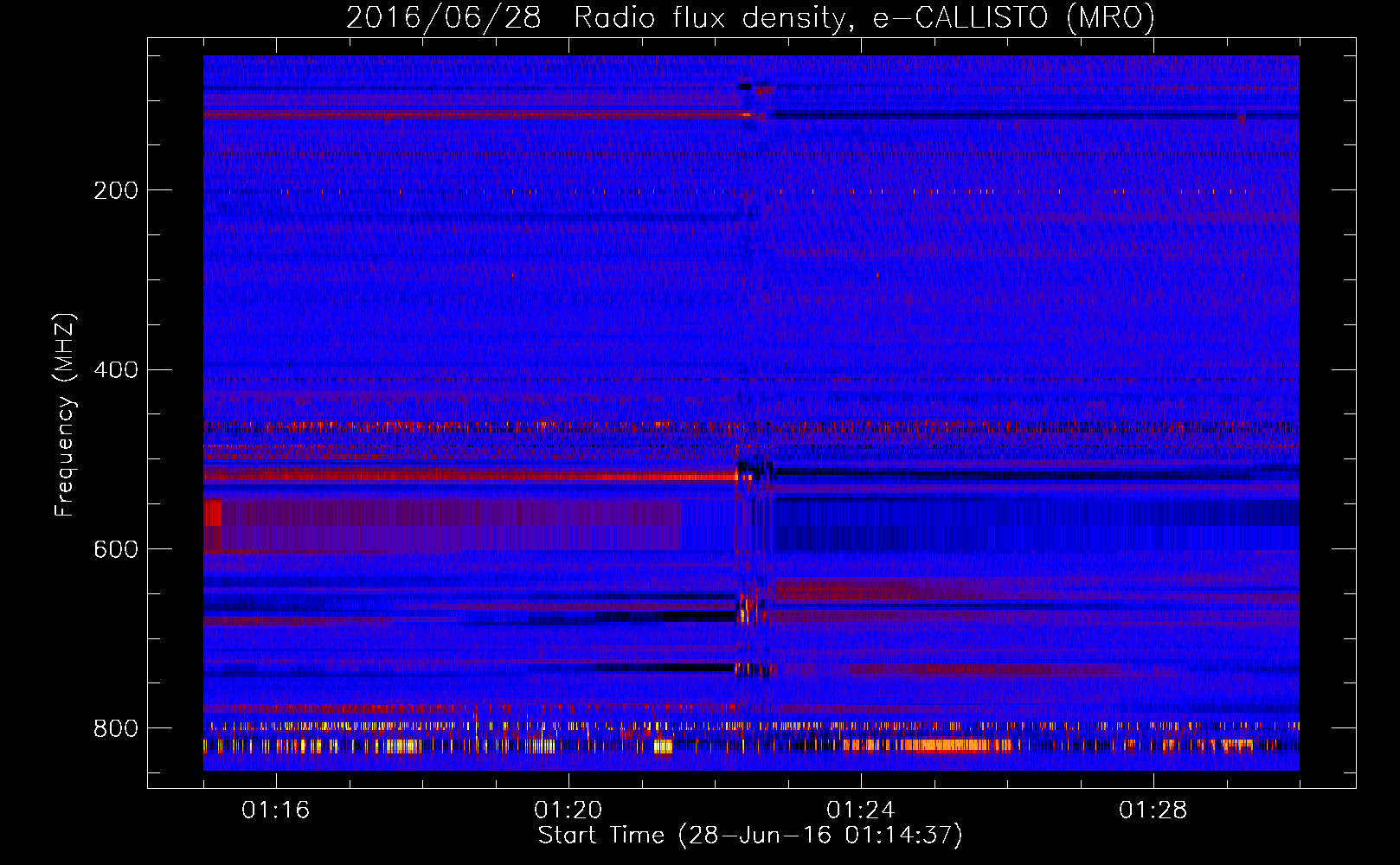The width and height of the screenshot is (1400, 865).
Task: Click the 01:24 time tick label
Action: click(x=861, y=810)
